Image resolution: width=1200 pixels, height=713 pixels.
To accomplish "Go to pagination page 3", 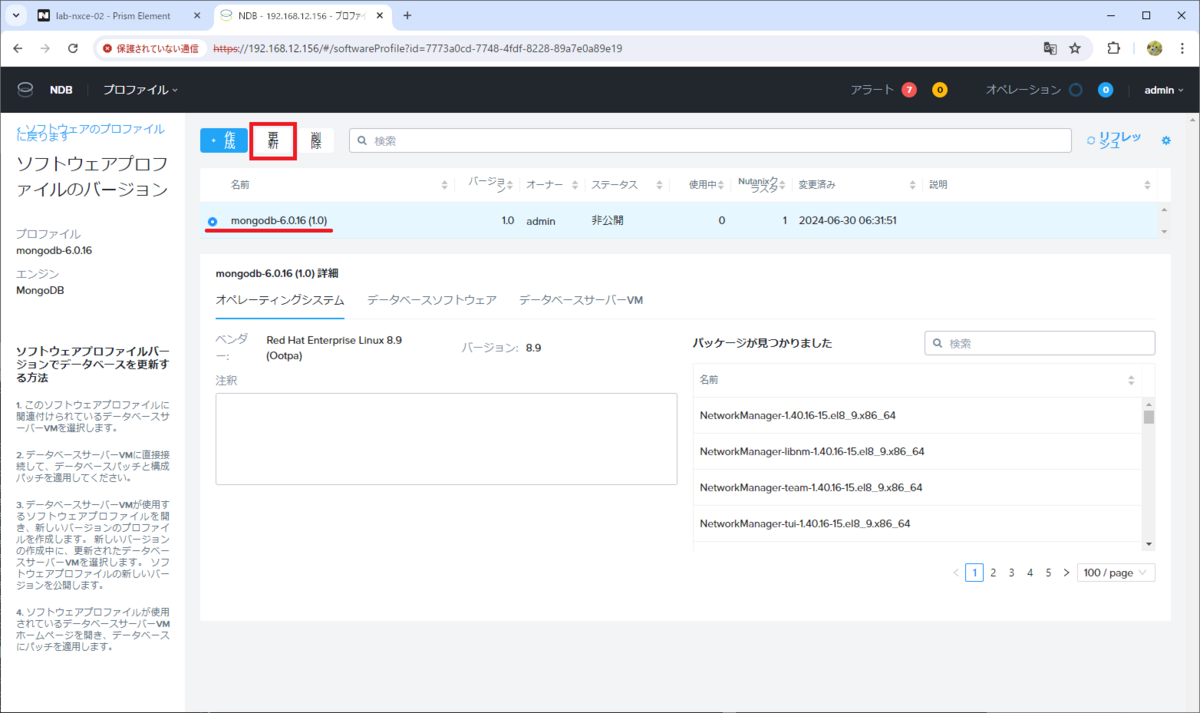I will 1012,573.
